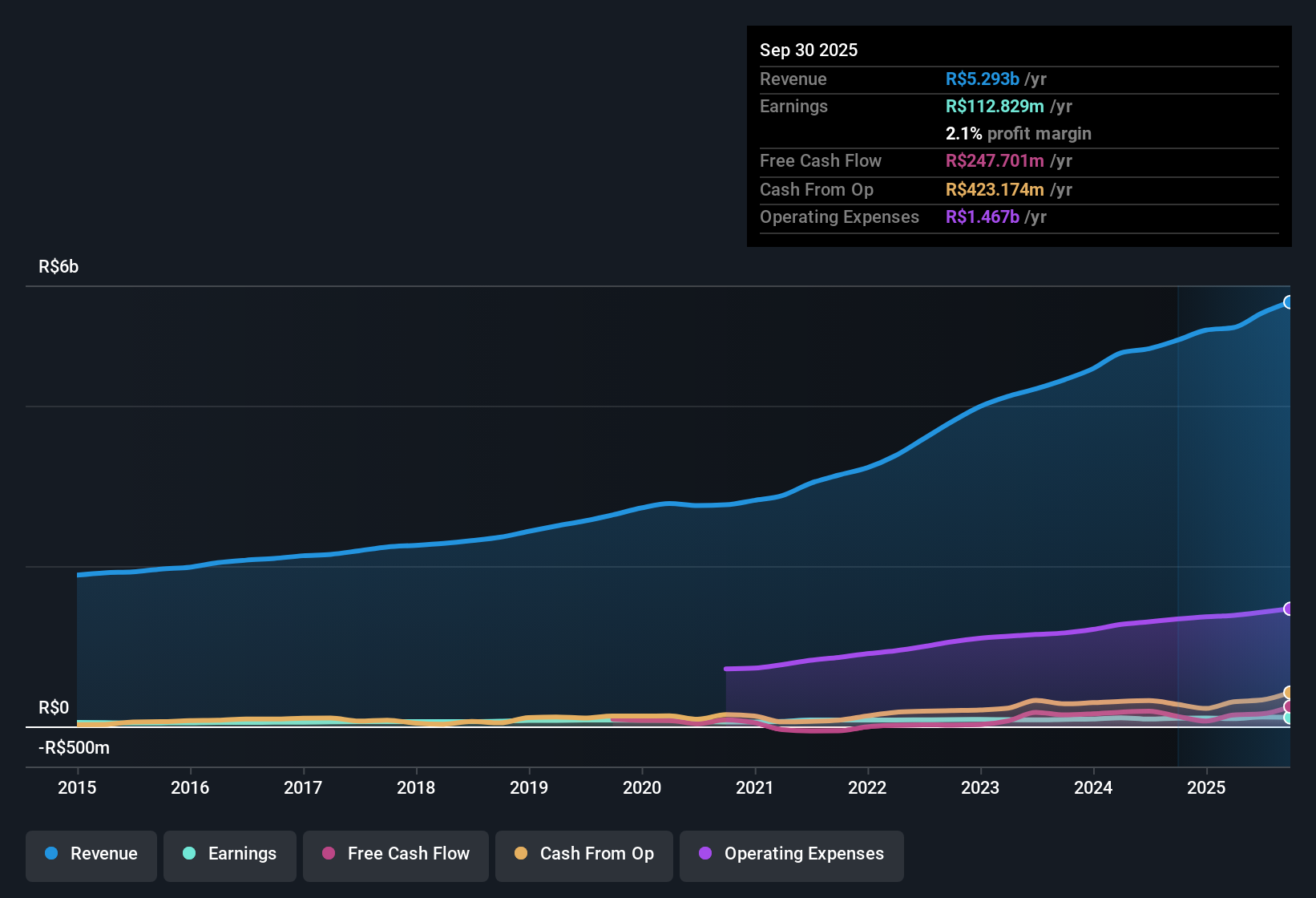Select the Cash From Op legend tab
Image resolution: width=1316 pixels, height=898 pixels.
pos(583,854)
